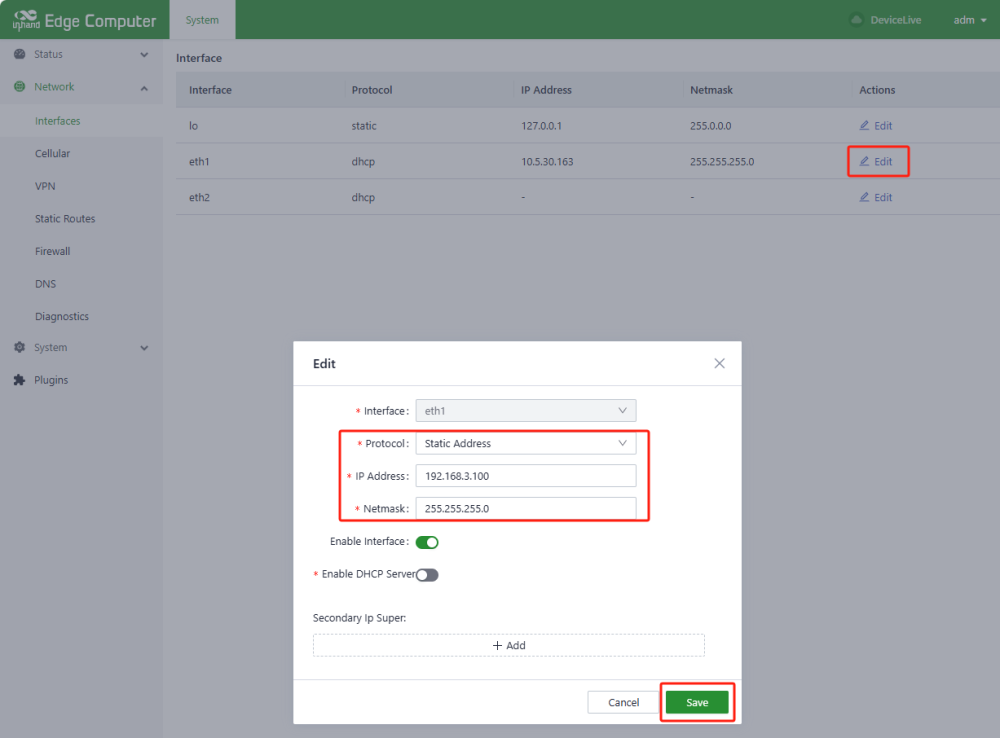Click the Plugins puzzle icon in sidebar
The height and width of the screenshot is (738, 1000).
click(x=19, y=380)
